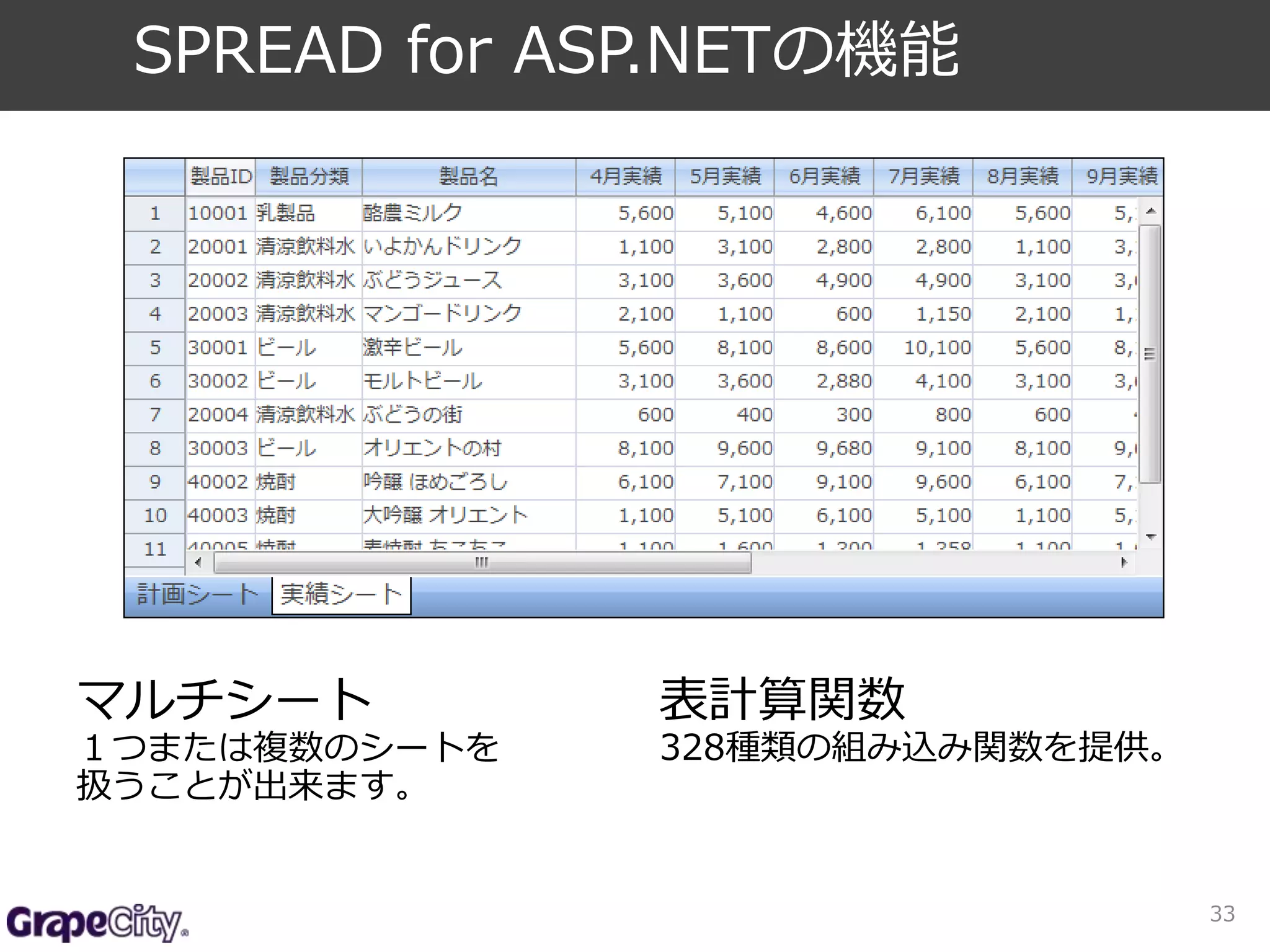This screenshot has height=952, width=1270.
Task: Click the vertical scrollbar down arrow
Action: click(x=1151, y=537)
